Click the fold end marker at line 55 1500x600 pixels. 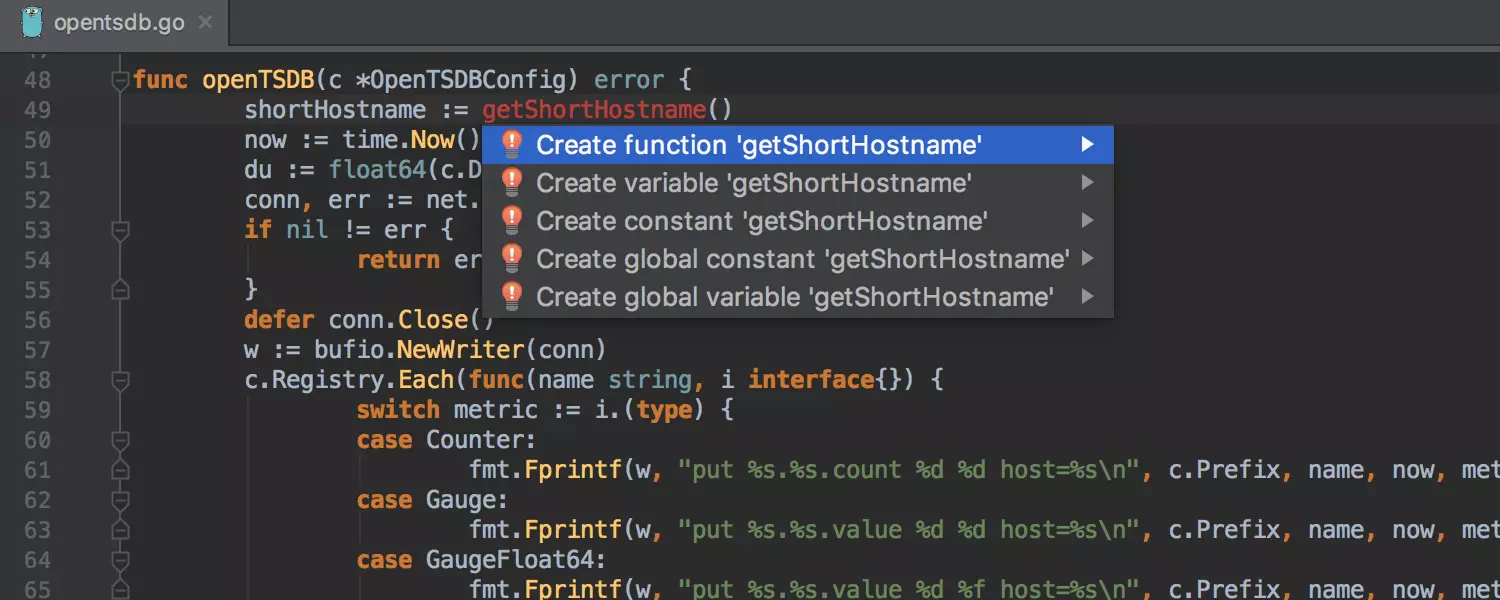121,290
